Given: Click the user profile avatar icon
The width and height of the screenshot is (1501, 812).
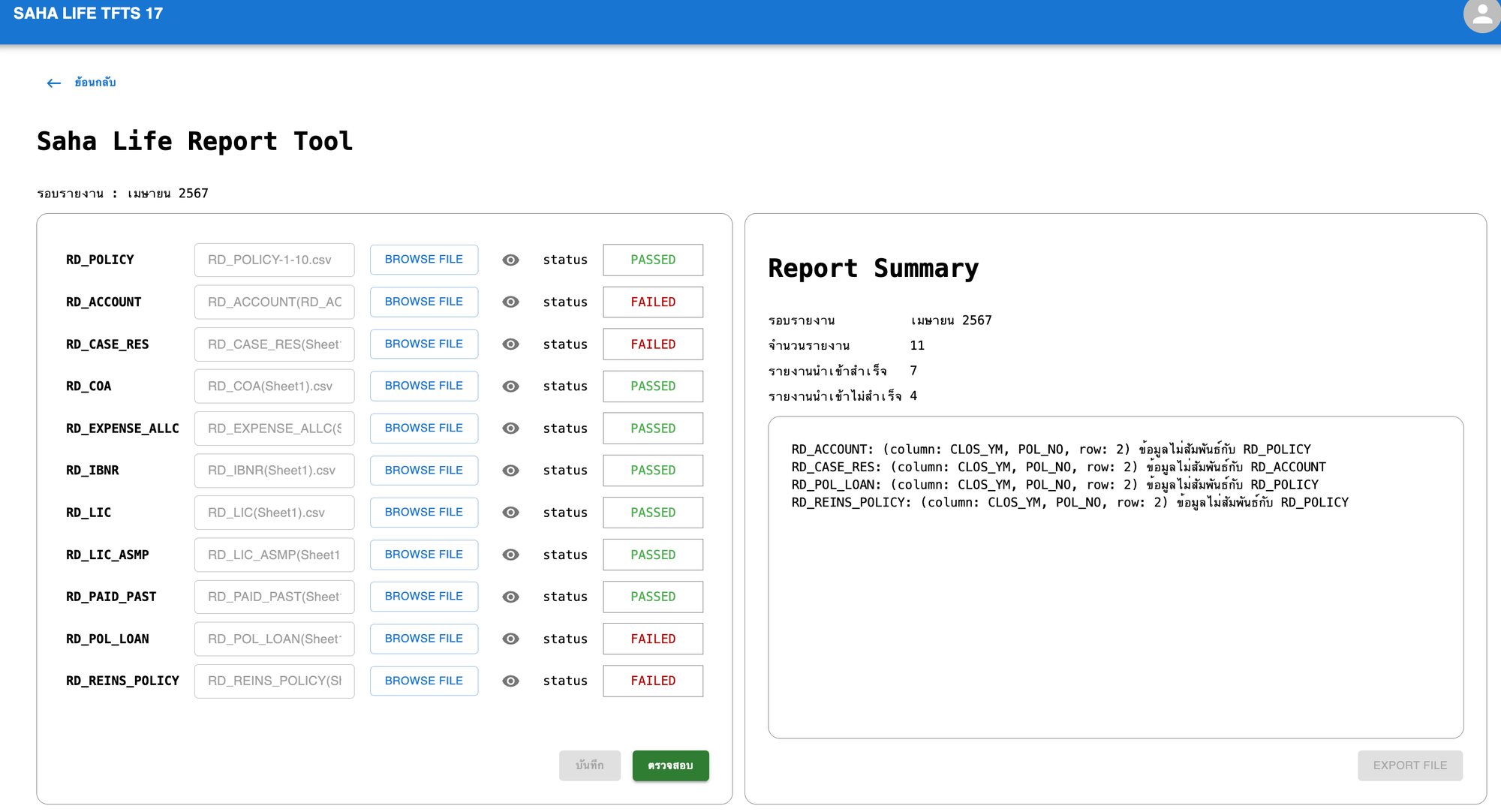Looking at the screenshot, I should click(x=1481, y=15).
